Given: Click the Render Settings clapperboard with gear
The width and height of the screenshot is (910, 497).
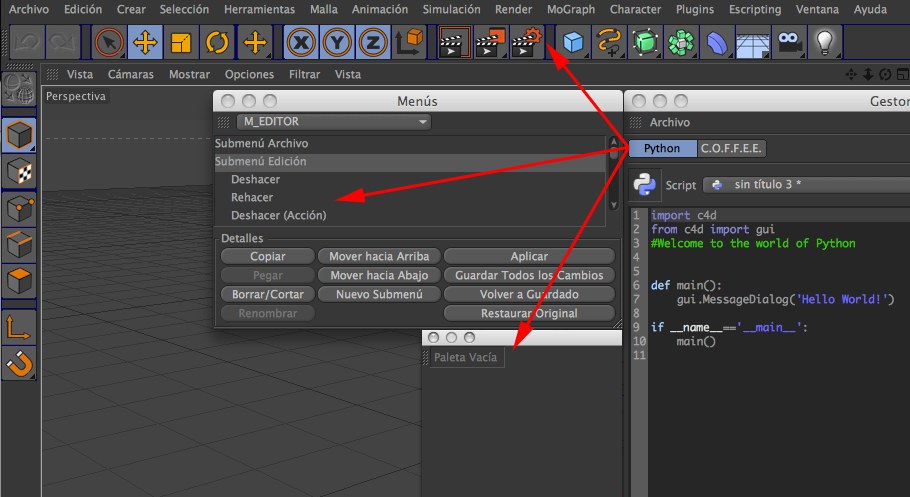Looking at the screenshot, I should pos(526,43).
